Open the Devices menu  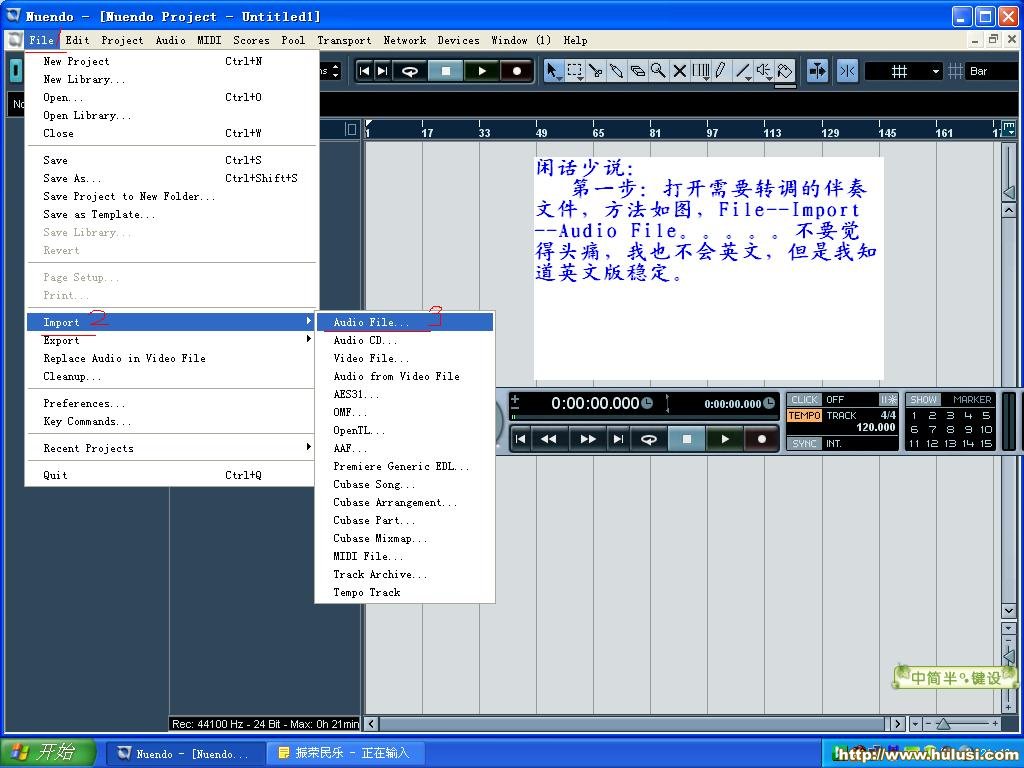tap(458, 40)
